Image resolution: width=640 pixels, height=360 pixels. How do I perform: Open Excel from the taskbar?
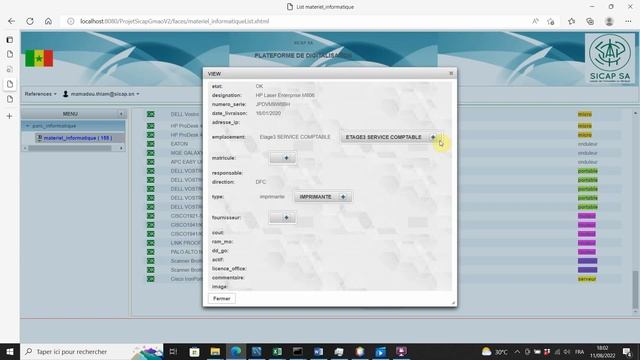tap(277, 351)
